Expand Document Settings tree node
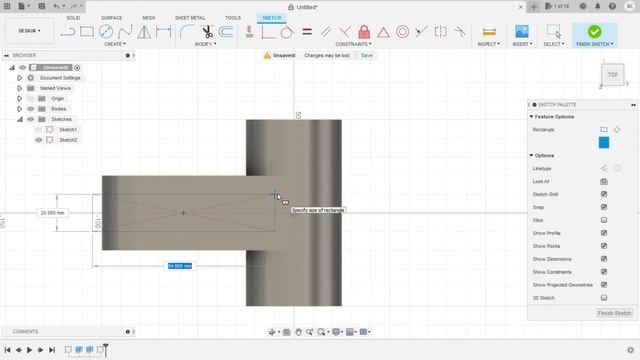 pos(19,78)
